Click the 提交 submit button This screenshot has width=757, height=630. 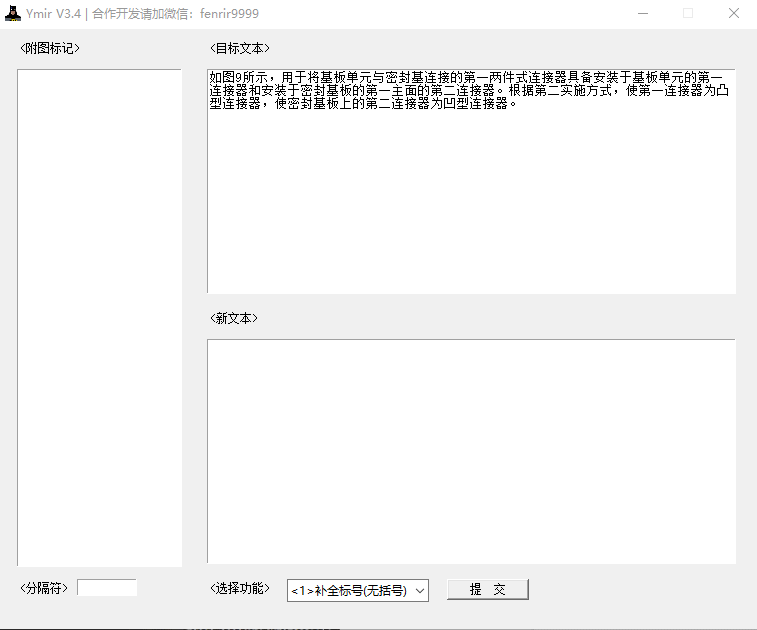click(x=487, y=590)
